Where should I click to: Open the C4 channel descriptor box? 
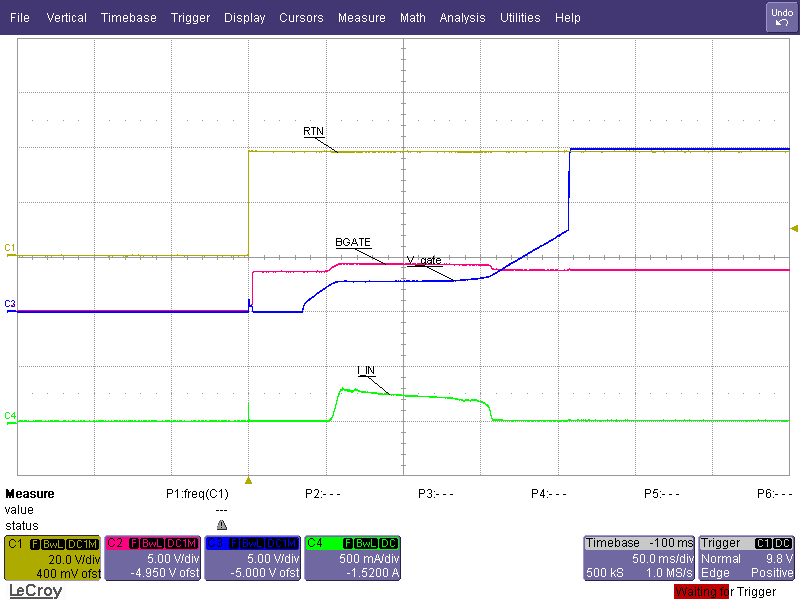pyautogui.click(x=353, y=558)
